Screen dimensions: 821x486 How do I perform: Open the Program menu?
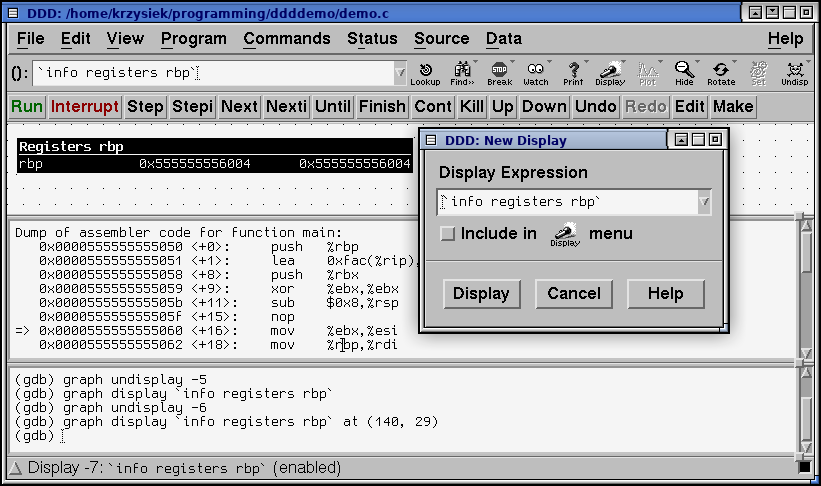tap(194, 39)
